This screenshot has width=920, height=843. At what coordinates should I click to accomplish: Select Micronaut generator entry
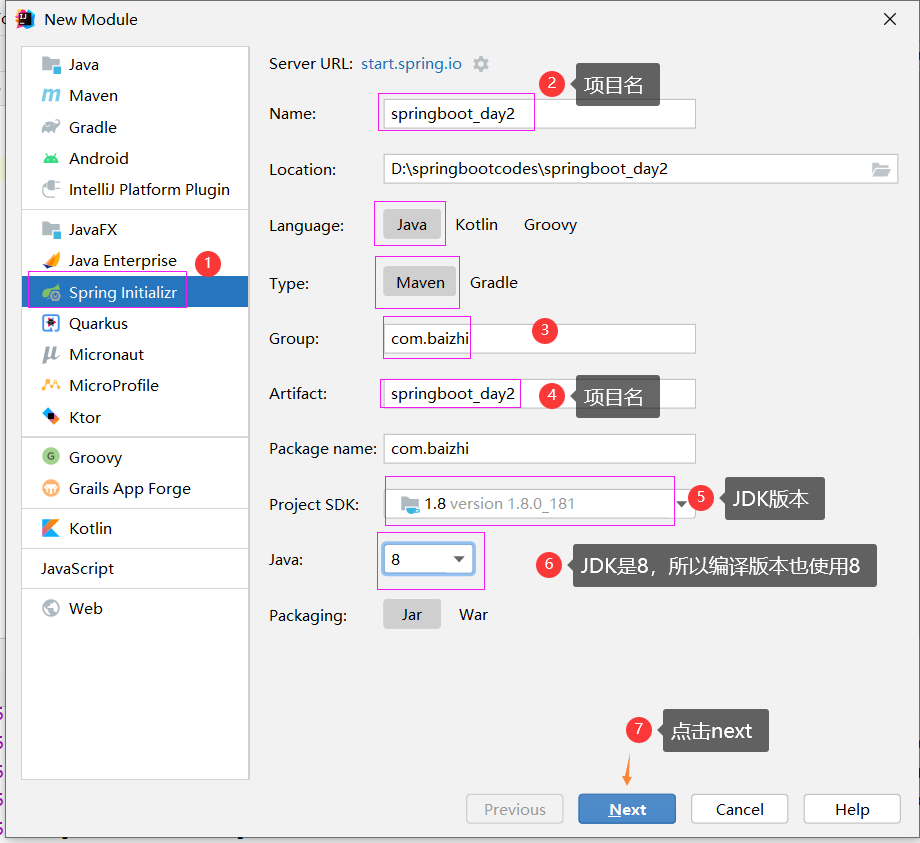135,354
